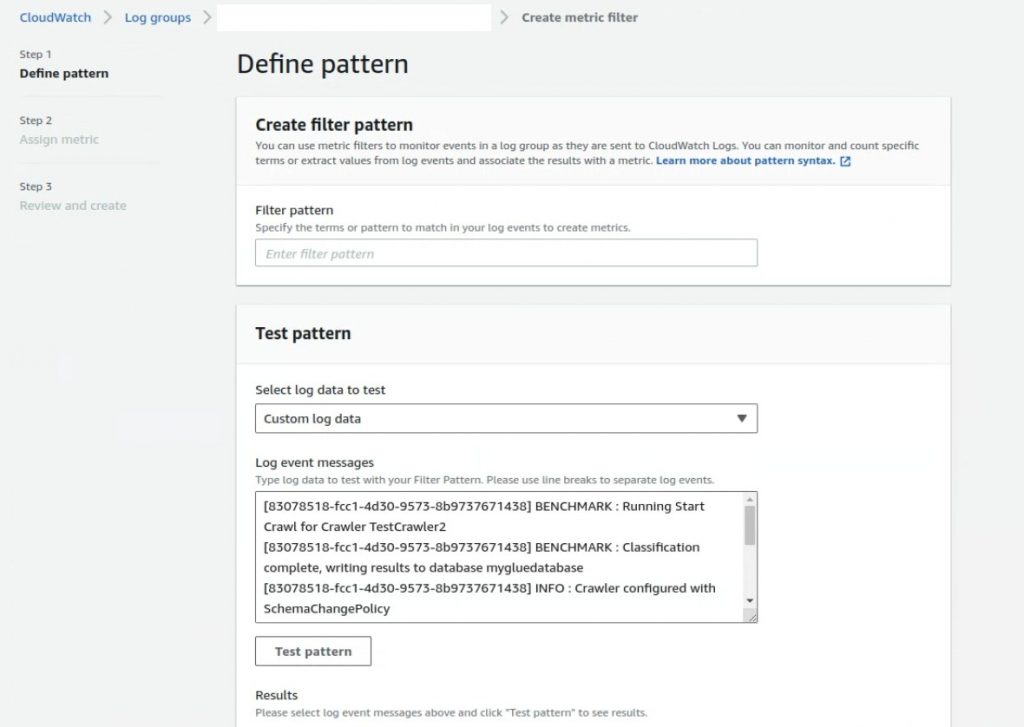1024x727 pixels.
Task: Click the redacted log group name breadcrumb
Action: pyautogui.click(x=354, y=18)
